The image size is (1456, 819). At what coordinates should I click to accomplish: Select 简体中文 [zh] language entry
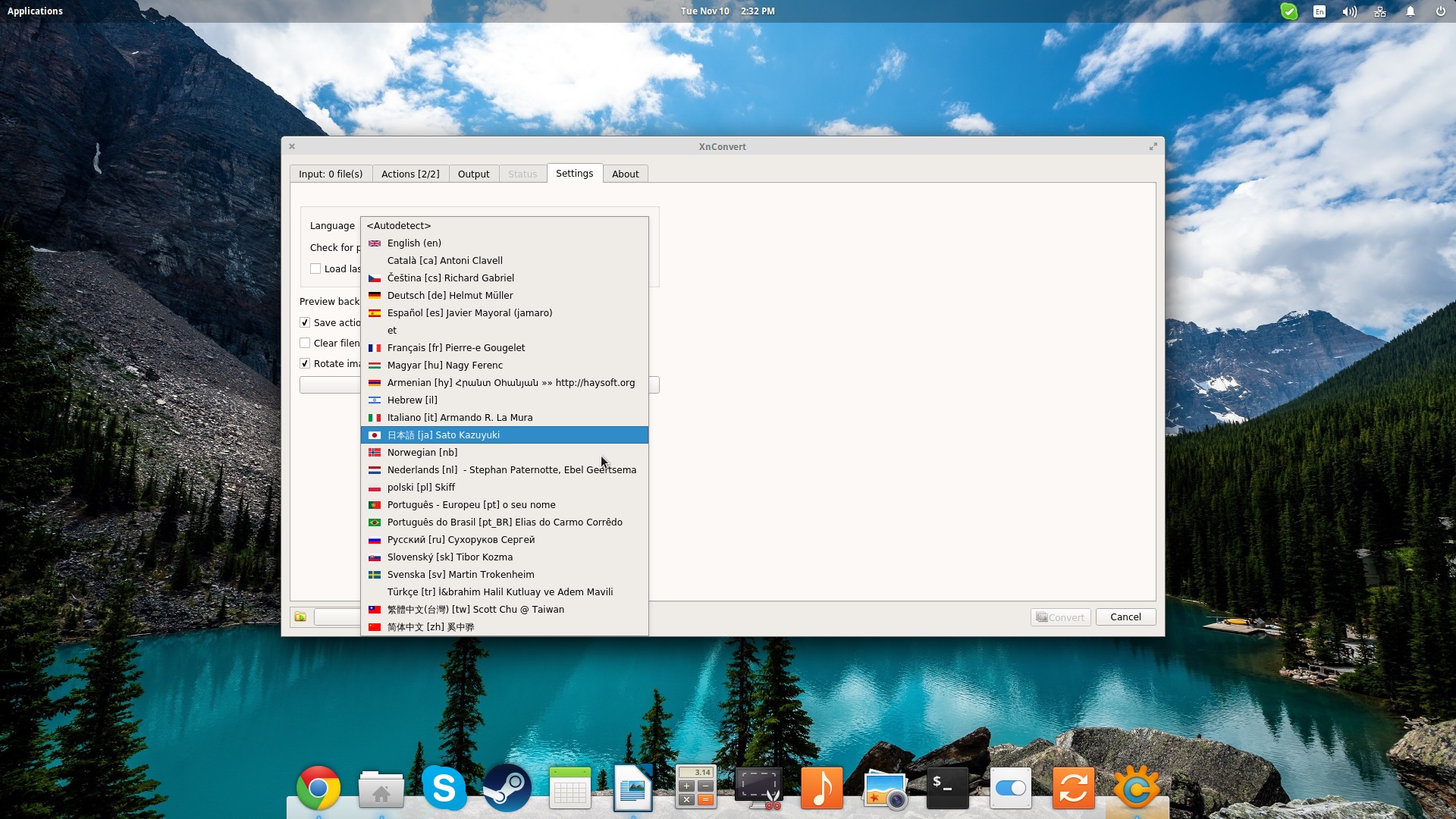[504, 627]
